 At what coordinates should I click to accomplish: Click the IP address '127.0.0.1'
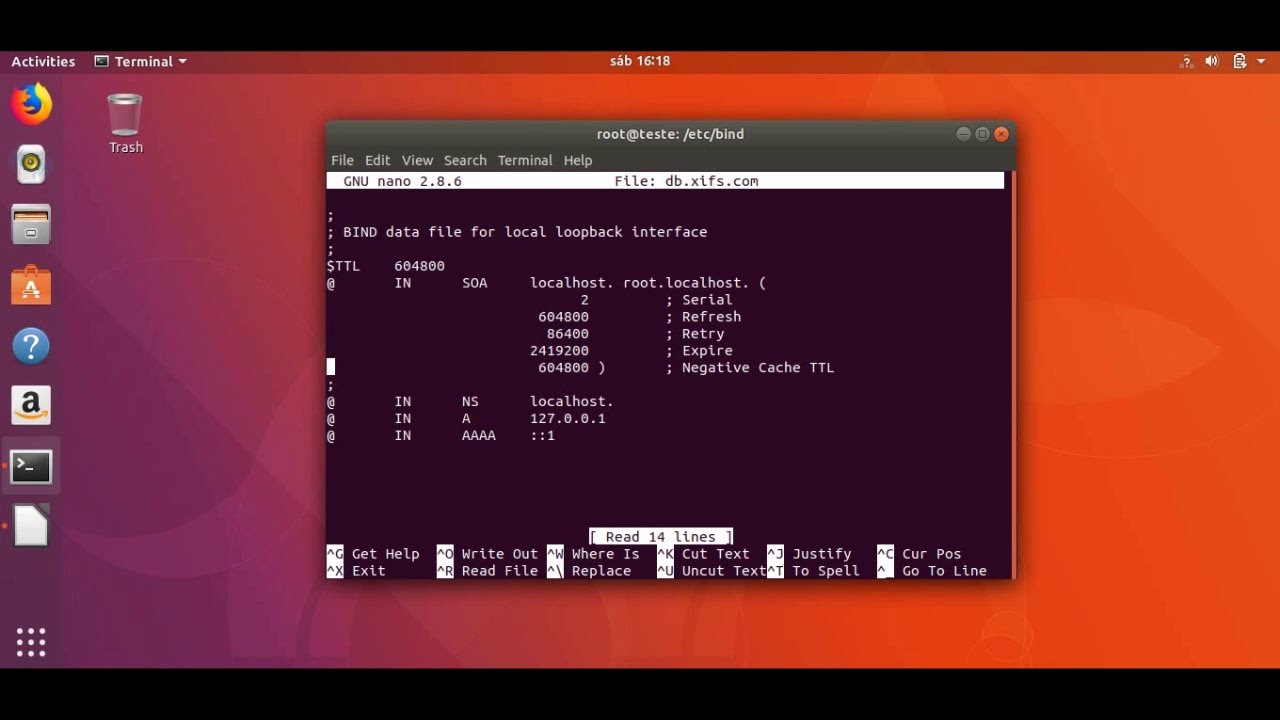[567, 419]
